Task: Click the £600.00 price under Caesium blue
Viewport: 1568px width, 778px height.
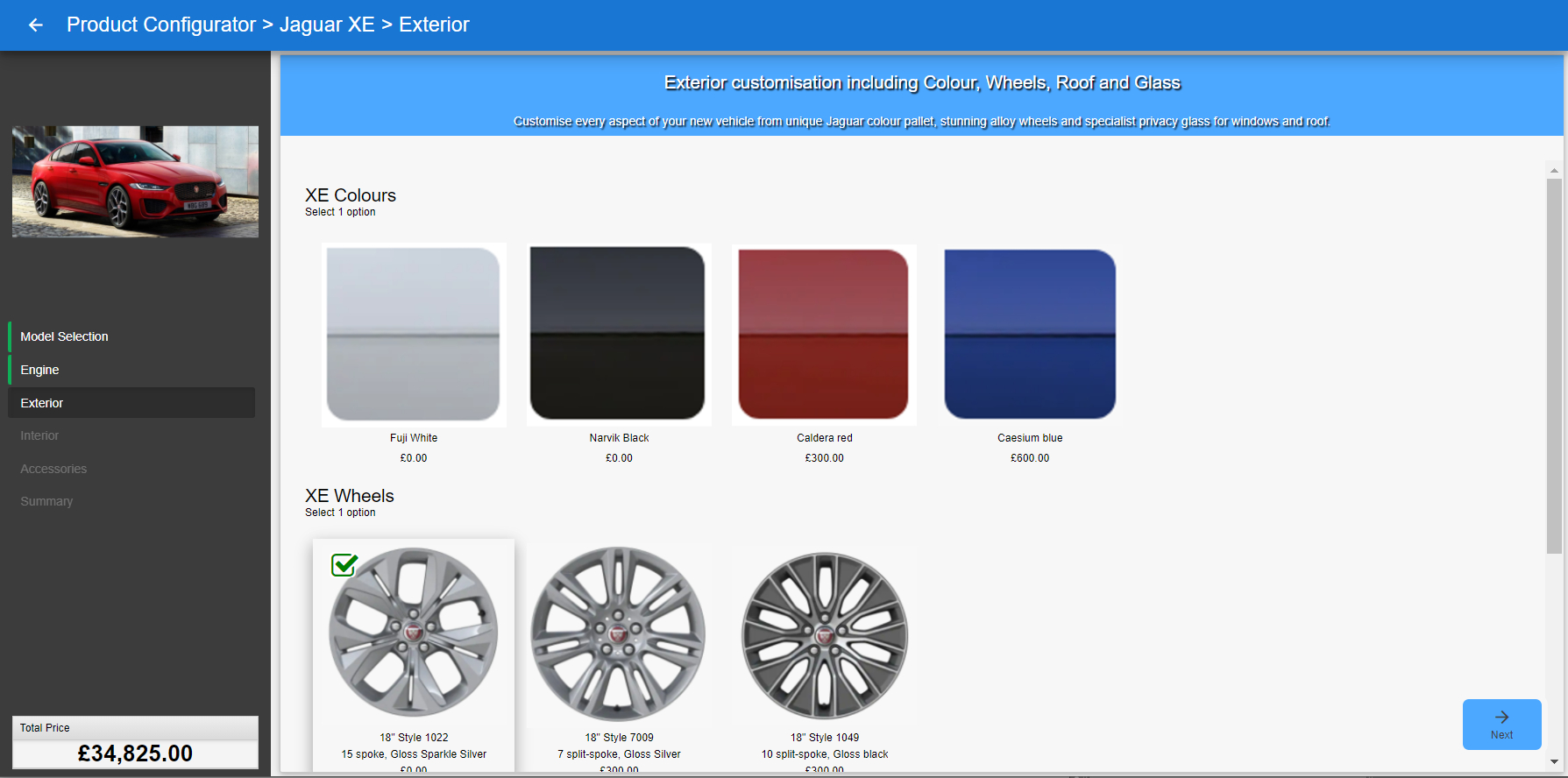Action: (x=1030, y=458)
